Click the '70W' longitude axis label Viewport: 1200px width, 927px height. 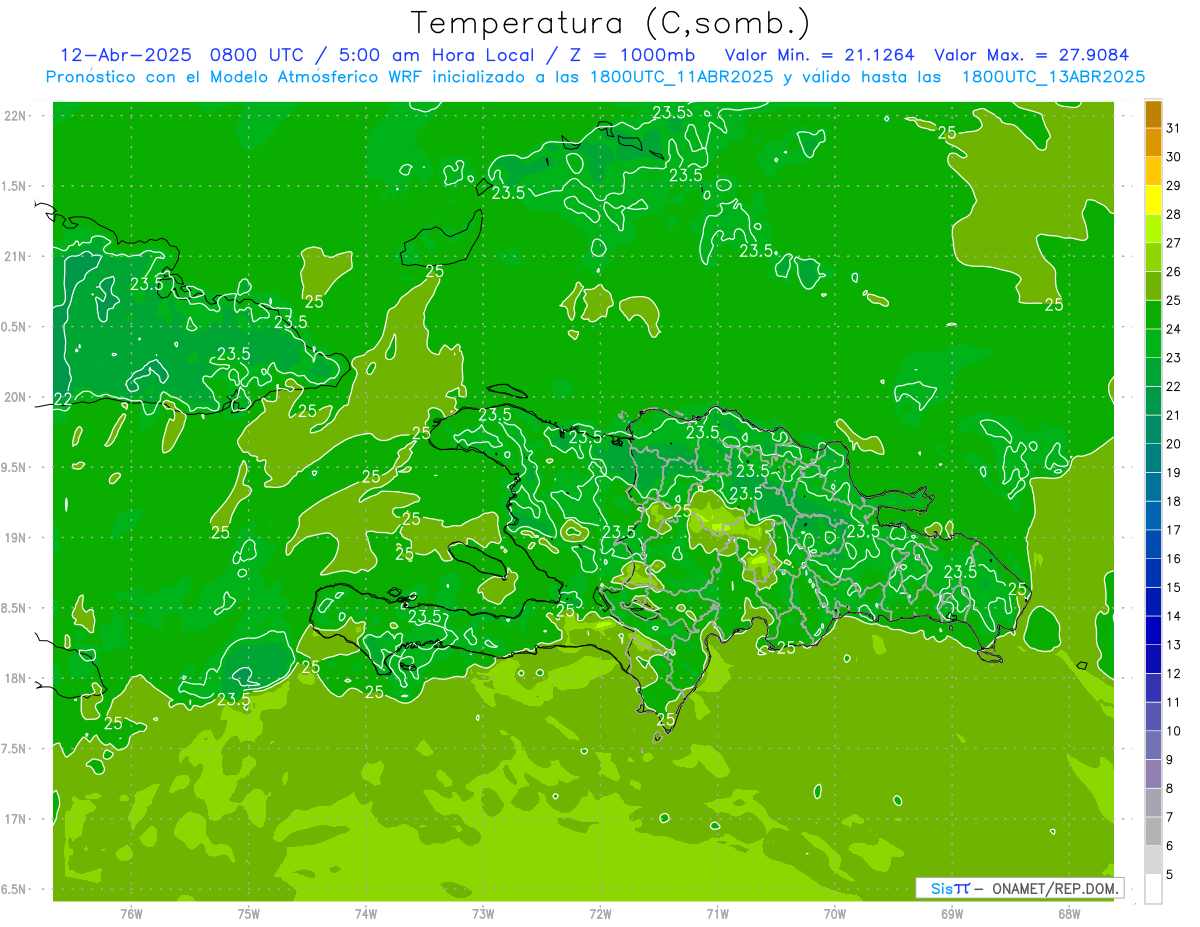(x=835, y=914)
